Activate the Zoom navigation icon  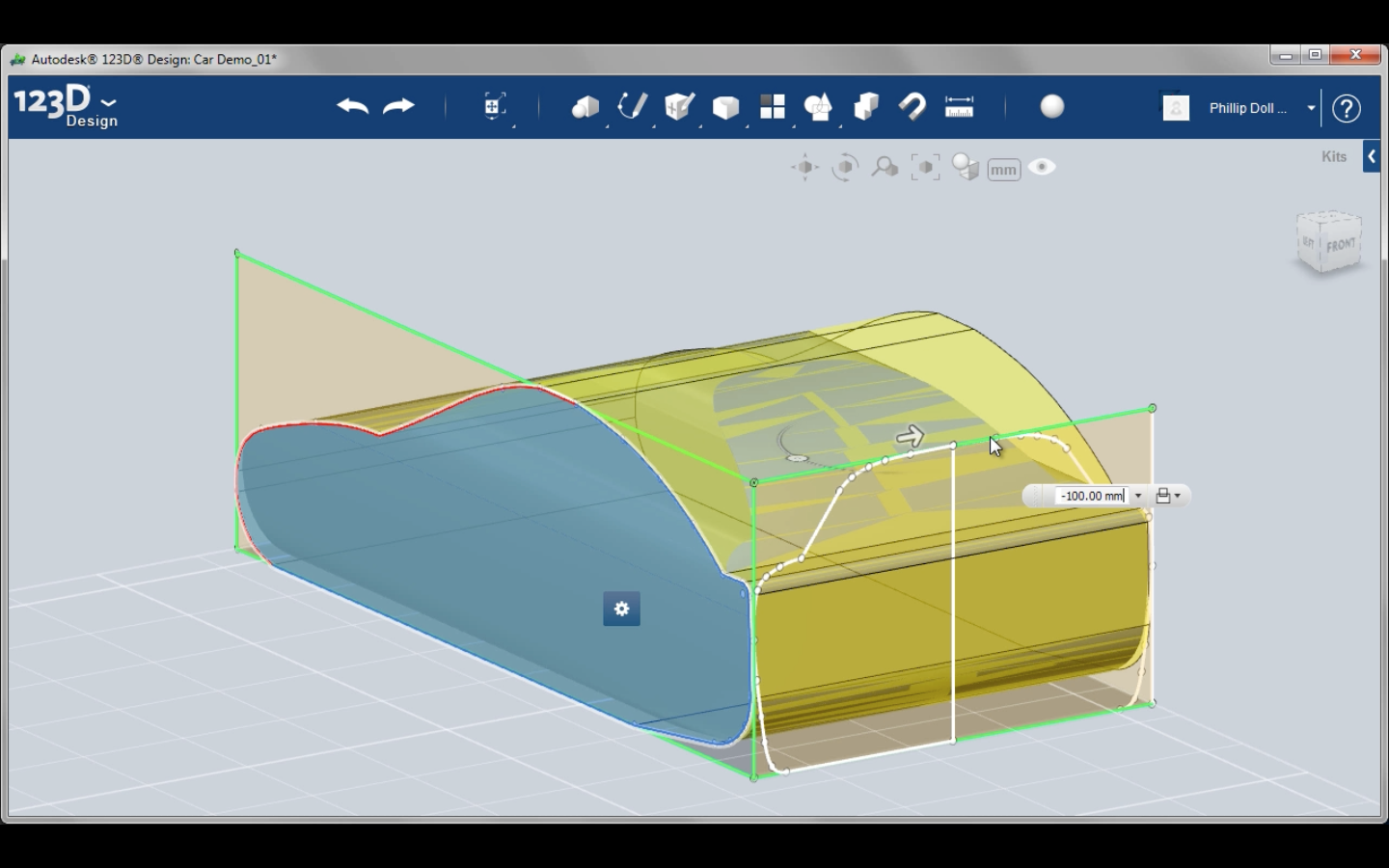click(885, 167)
